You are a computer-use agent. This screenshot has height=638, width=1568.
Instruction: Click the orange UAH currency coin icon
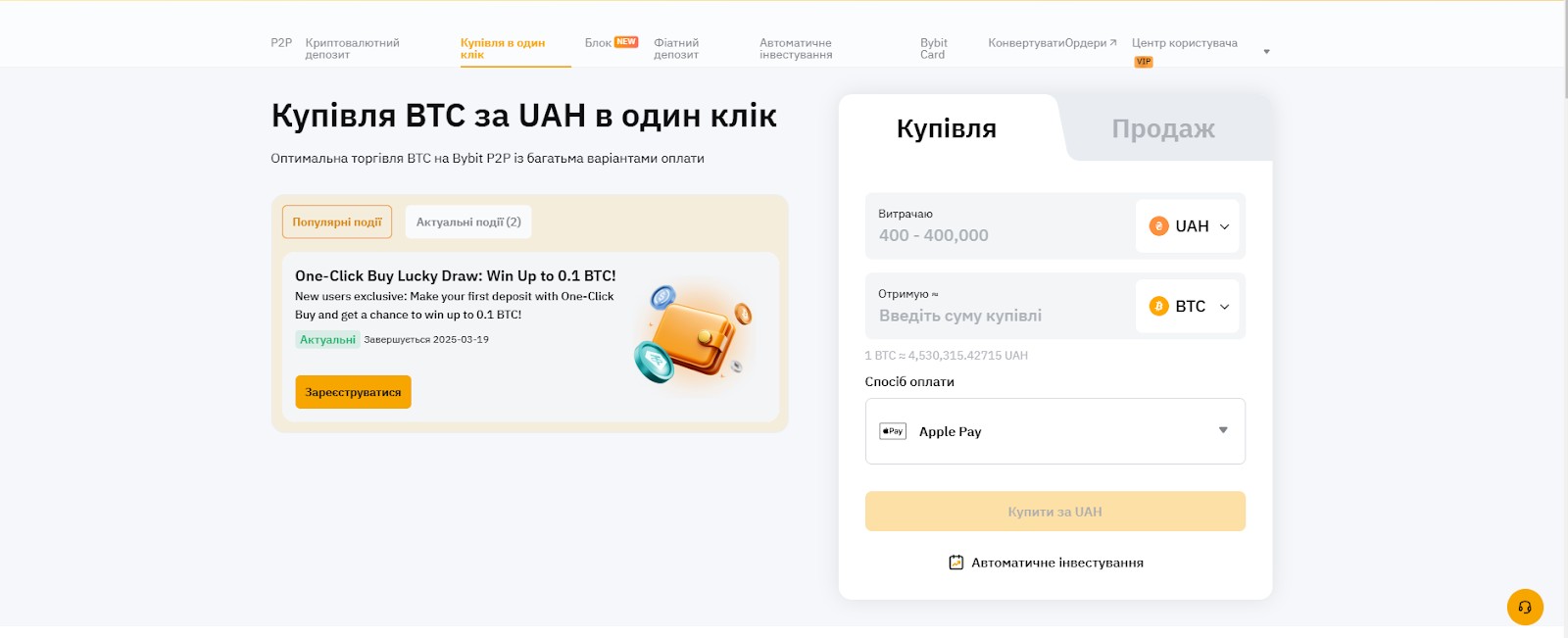(1158, 226)
